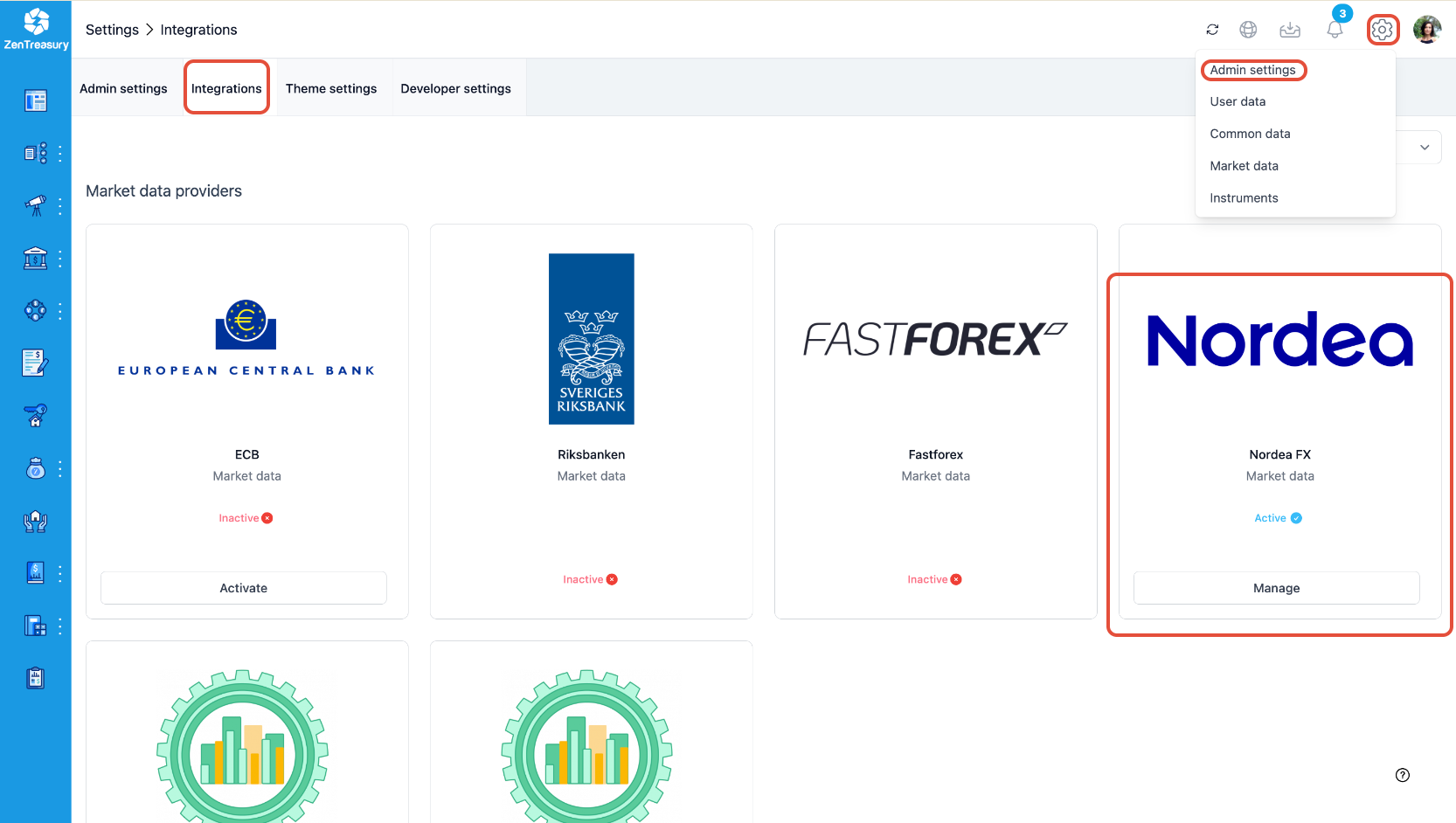Click the inbox download tray icon
The width and height of the screenshot is (1456, 823).
(1290, 30)
